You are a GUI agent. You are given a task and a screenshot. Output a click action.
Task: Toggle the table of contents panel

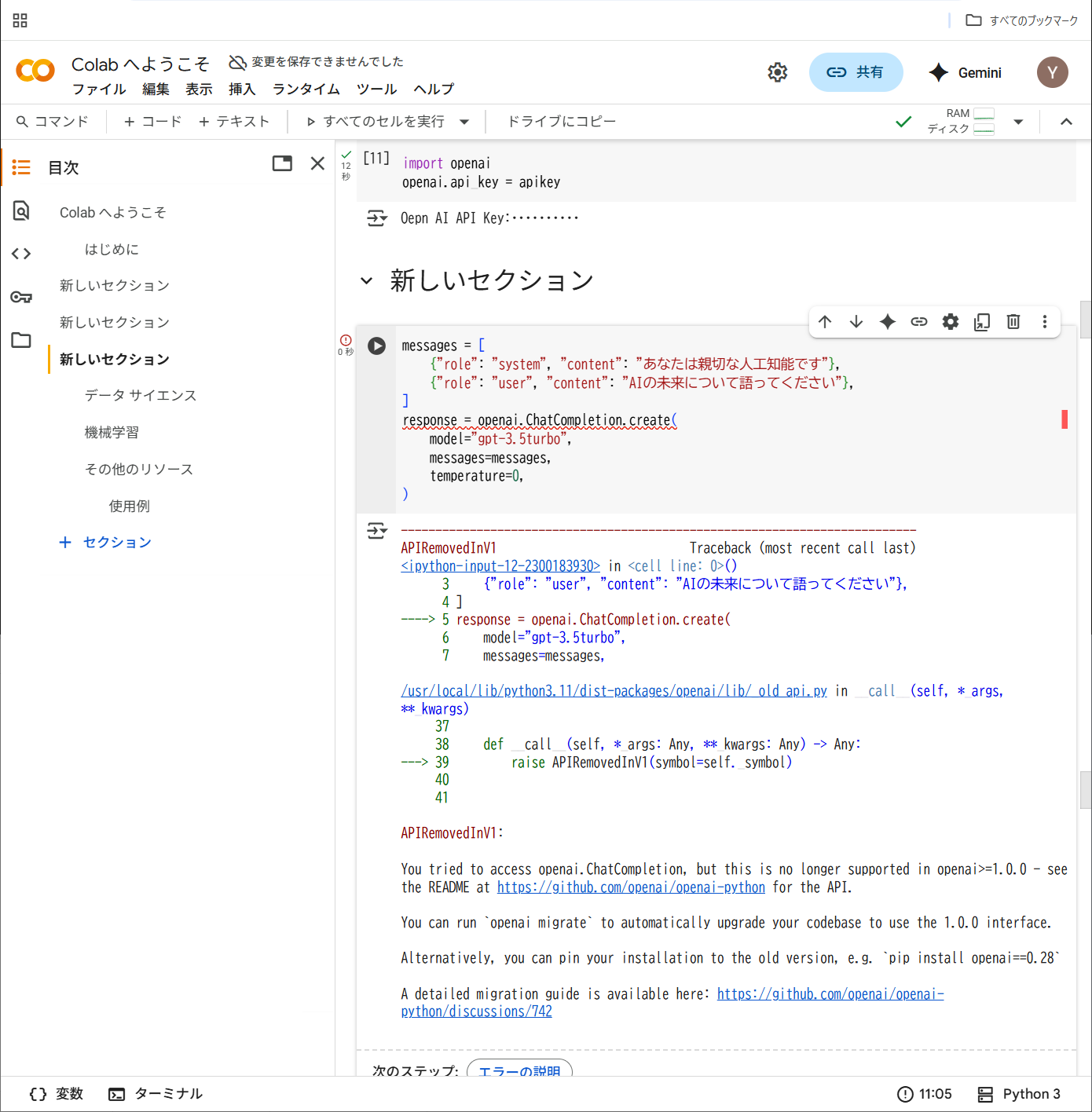click(x=21, y=167)
